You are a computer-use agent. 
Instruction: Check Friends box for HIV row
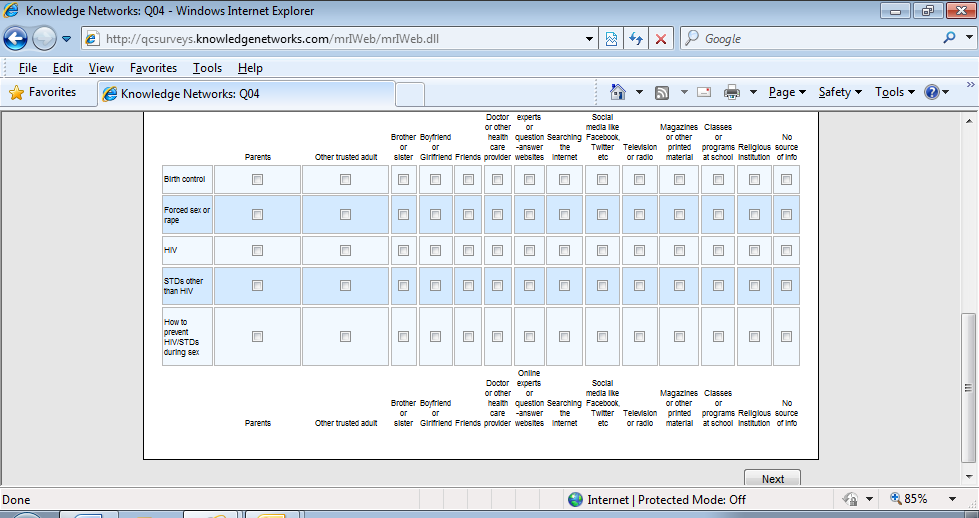[468, 250]
